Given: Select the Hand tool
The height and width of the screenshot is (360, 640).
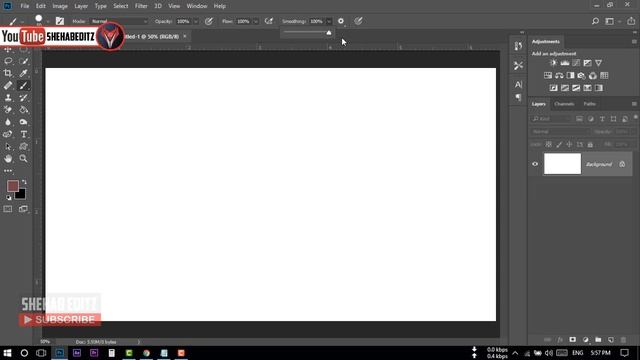Looking at the screenshot, I should click(x=8, y=159).
